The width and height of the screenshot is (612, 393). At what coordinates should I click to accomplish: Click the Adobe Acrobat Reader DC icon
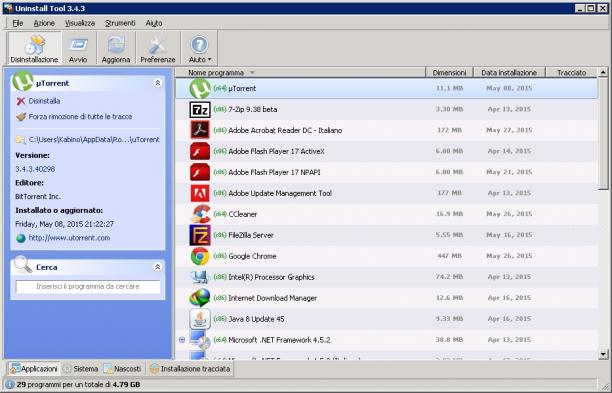point(200,130)
